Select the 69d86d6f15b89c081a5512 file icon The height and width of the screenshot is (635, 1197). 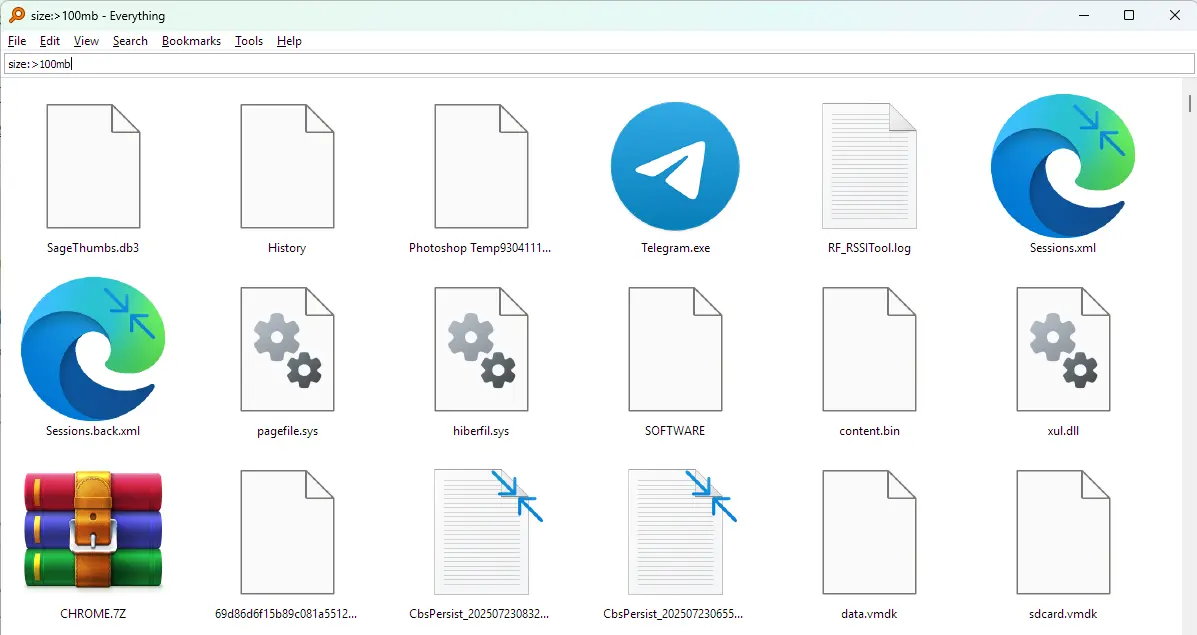click(287, 533)
